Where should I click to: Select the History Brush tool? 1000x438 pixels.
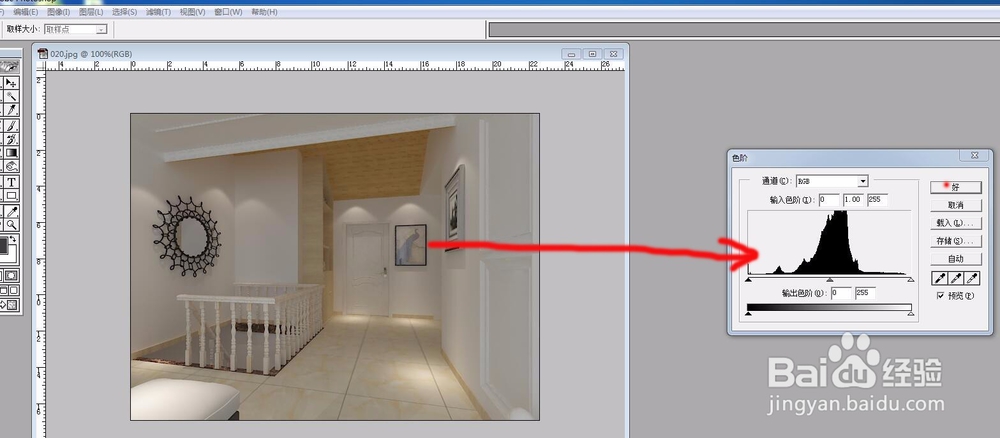[12, 139]
